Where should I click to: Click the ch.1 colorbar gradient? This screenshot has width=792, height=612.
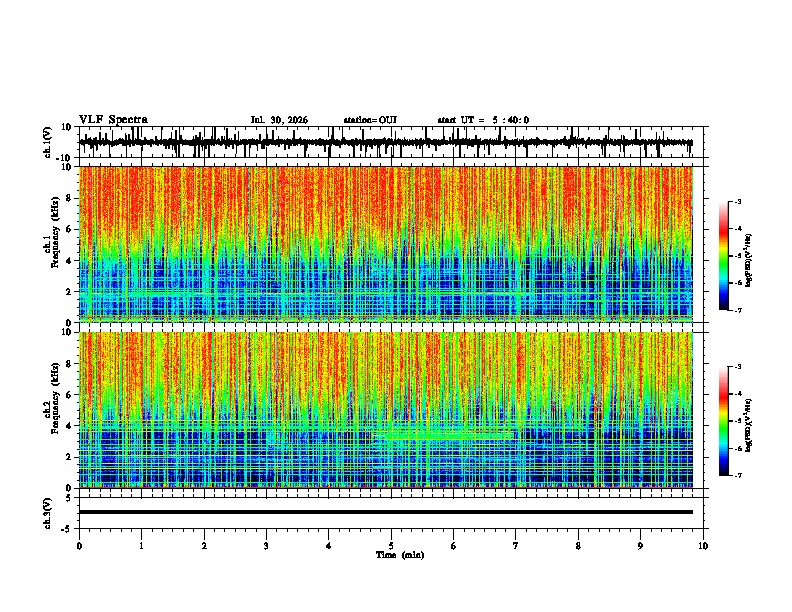point(724,256)
